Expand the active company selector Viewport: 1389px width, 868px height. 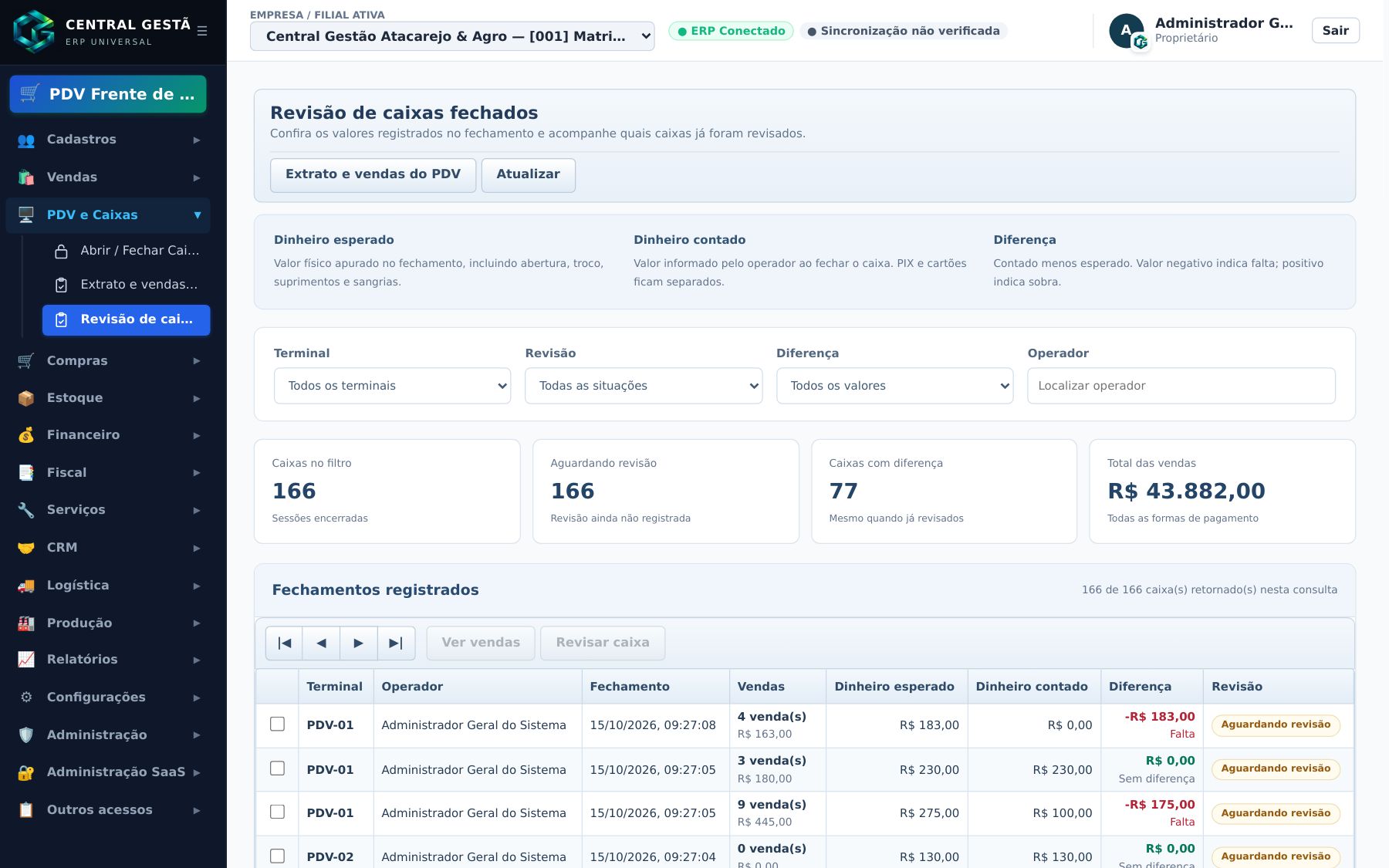[452, 36]
